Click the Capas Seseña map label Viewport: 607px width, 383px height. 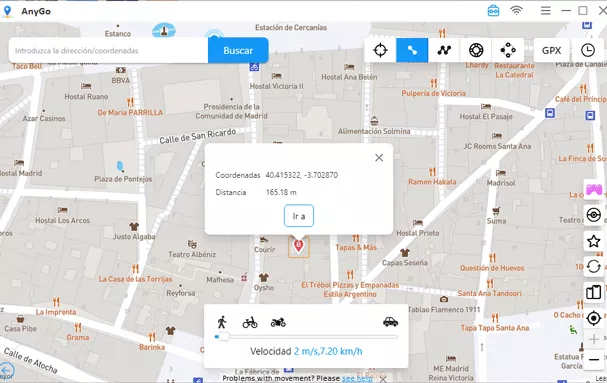(405, 263)
